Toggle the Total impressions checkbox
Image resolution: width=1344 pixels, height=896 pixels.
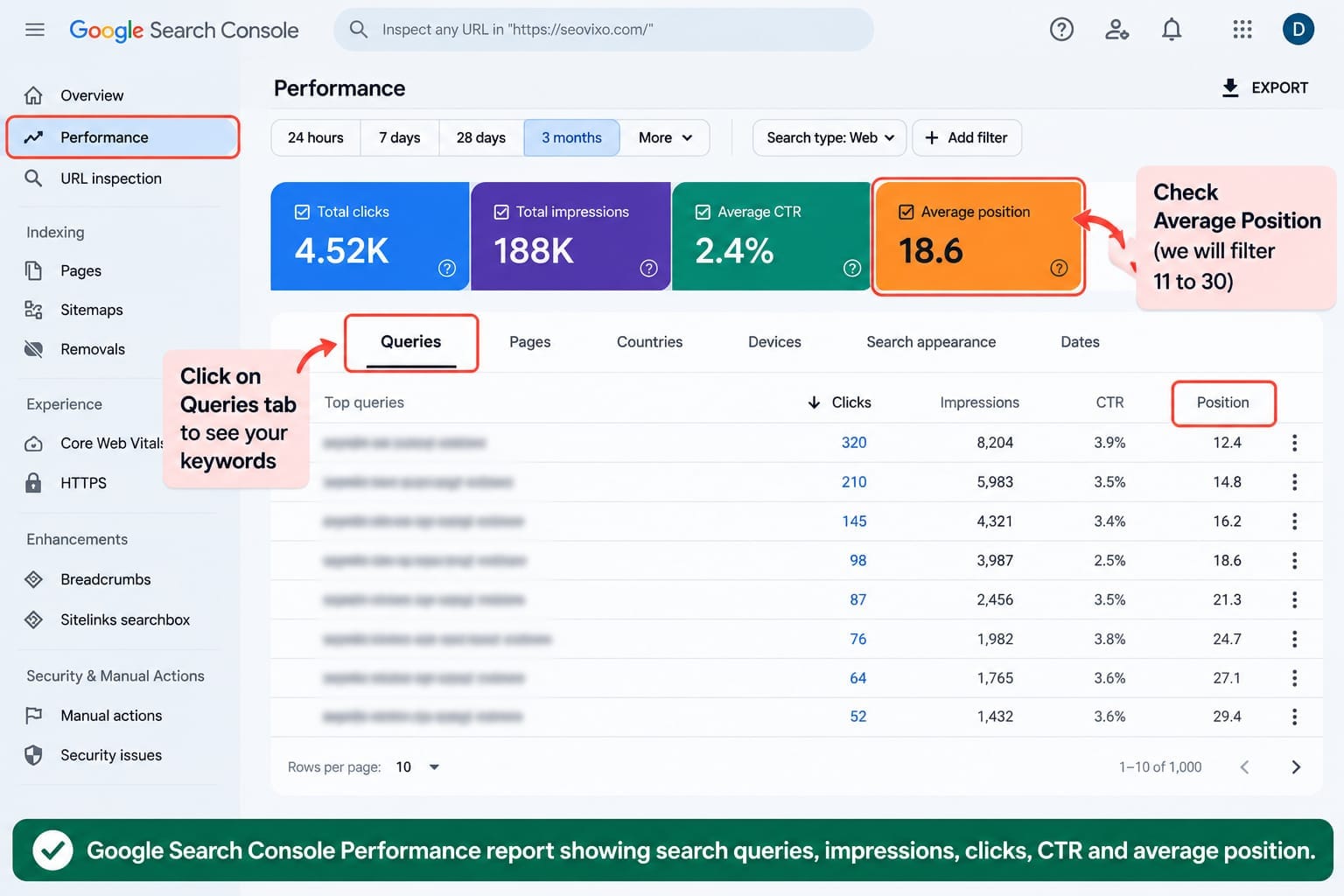(501, 212)
